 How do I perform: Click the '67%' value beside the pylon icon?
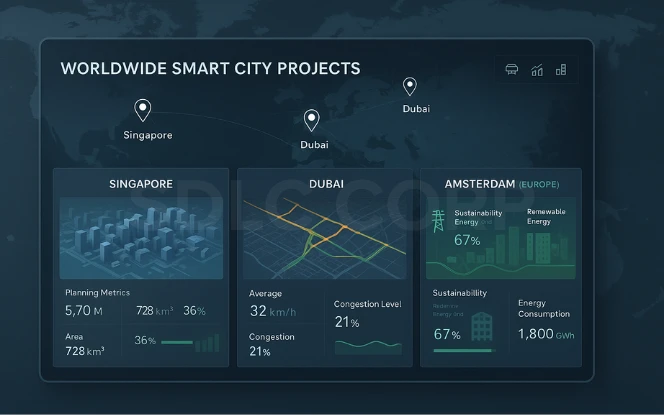tap(467, 241)
